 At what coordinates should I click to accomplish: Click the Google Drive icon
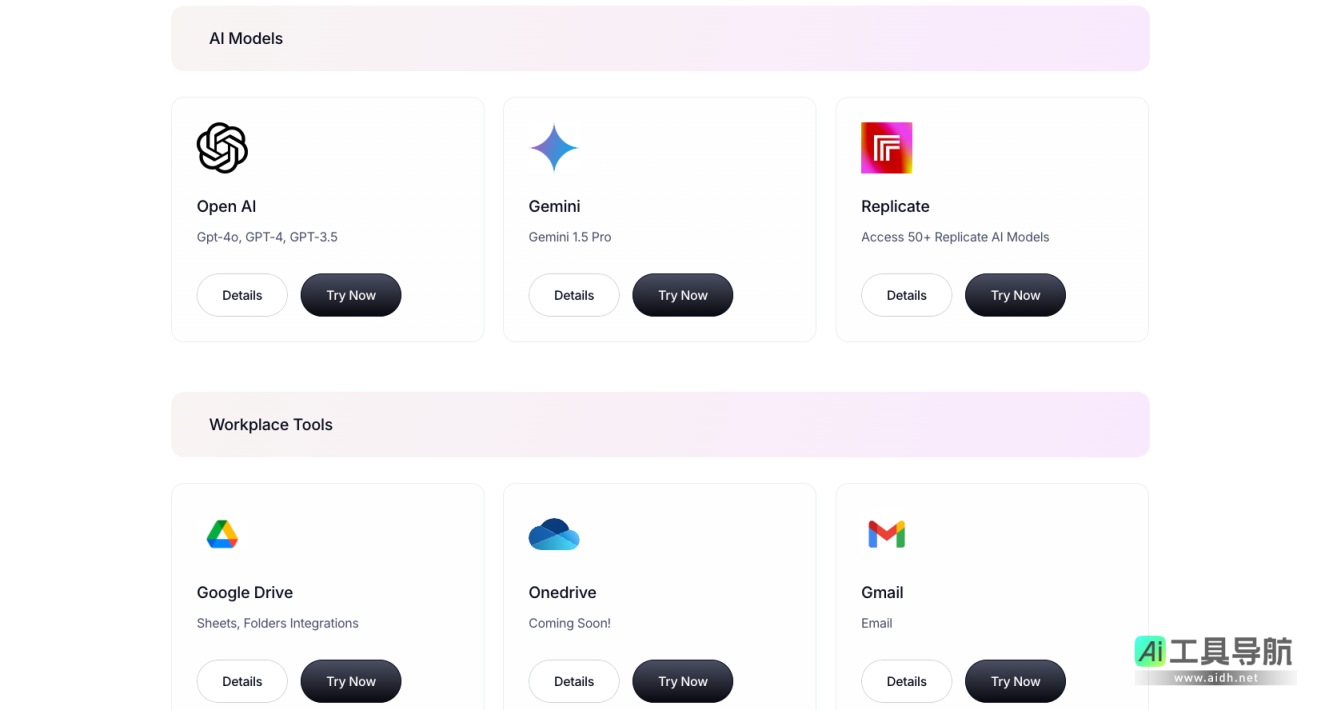tap(222, 534)
